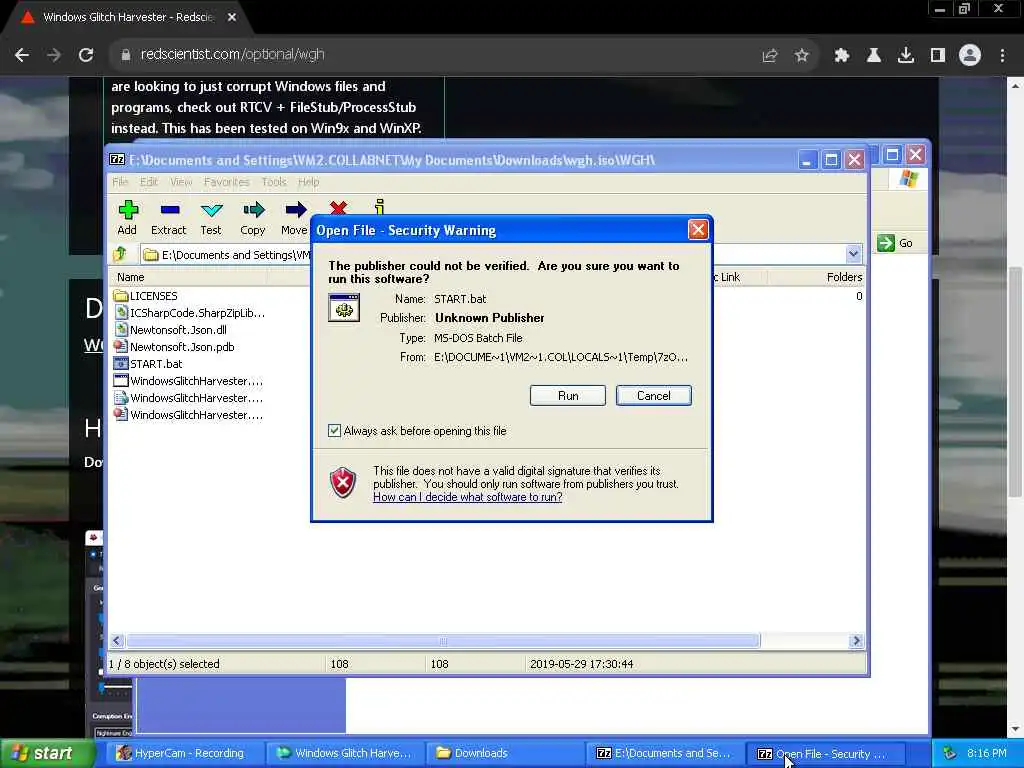Click the browser page vertical scrollbar
This screenshot has width=1024, height=768.
[1015, 382]
